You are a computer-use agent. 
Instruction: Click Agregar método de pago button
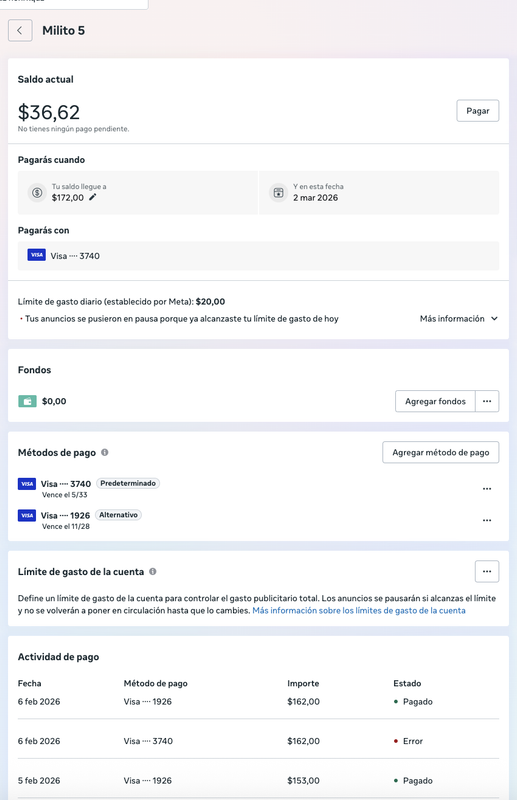click(x=440, y=452)
